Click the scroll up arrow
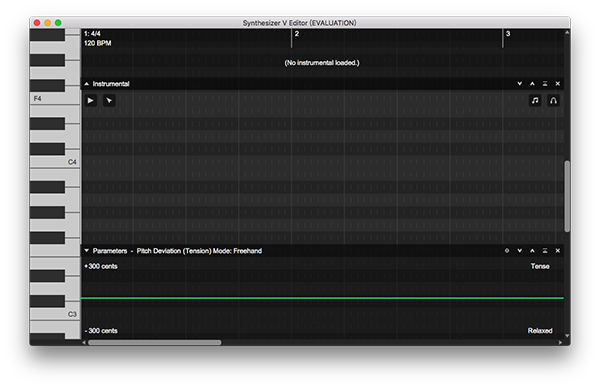The height and width of the screenshot is (388, 600). [x=567, y=32]
